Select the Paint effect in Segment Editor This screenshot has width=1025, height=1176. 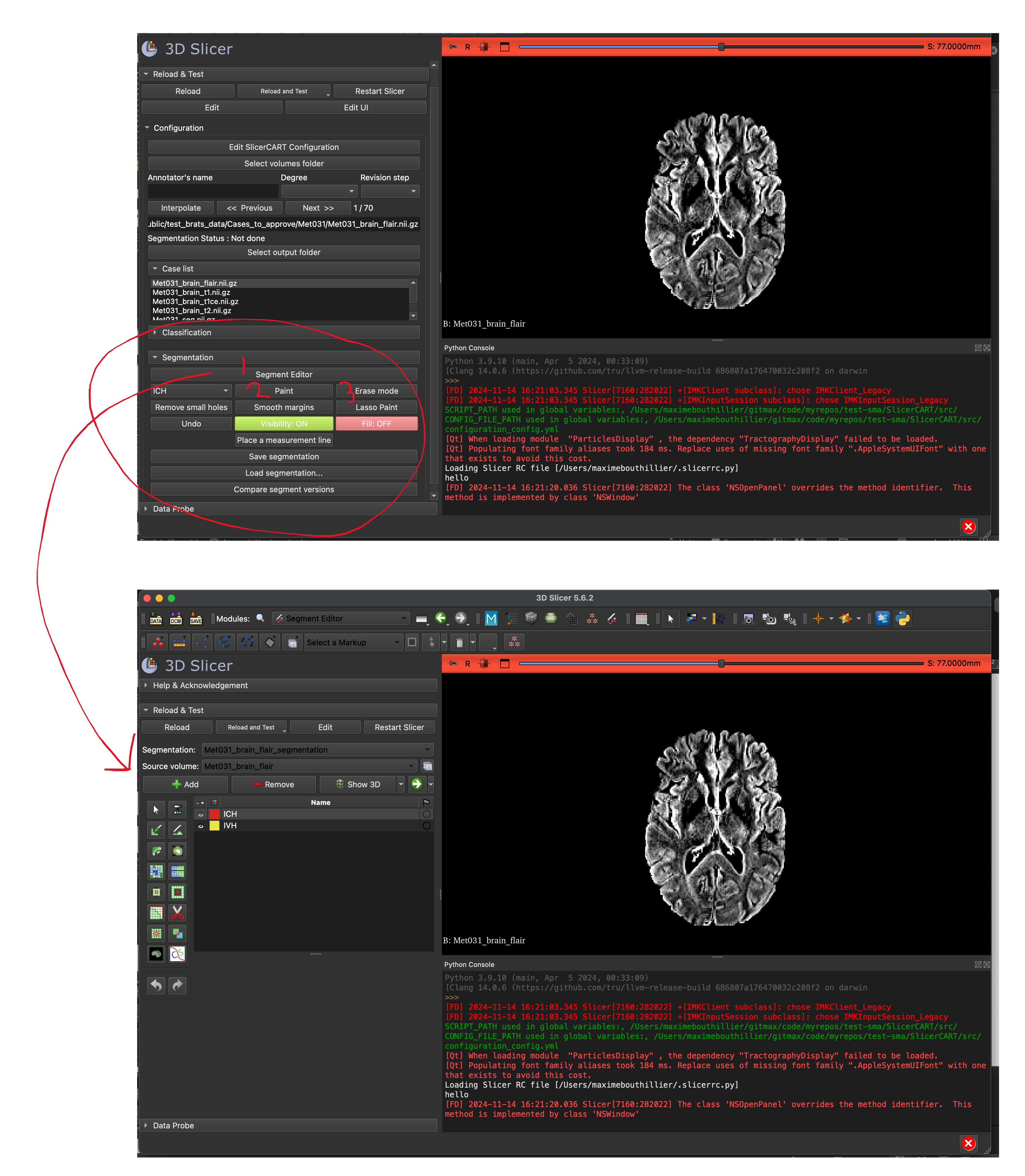(x=156, y=830)
